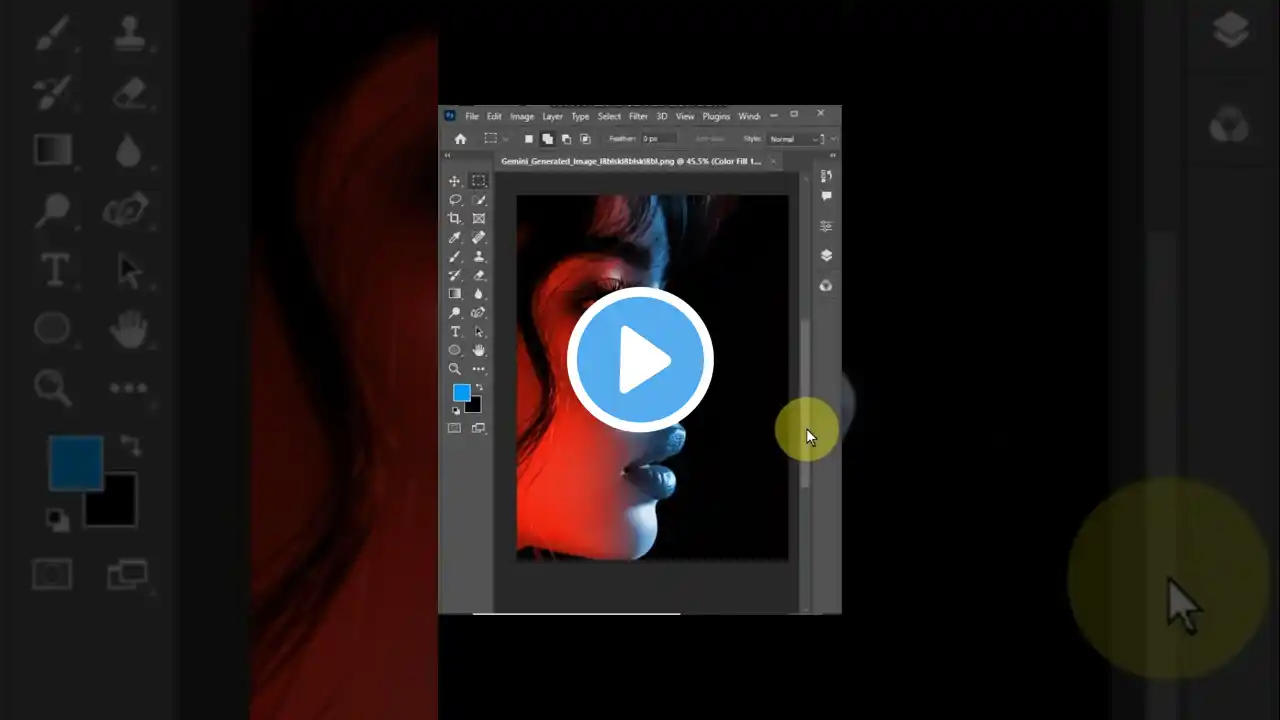Viewport: 1280px width, 720px height.
Task: Open the Adjustments sliders panel icon
Action: [826, 226]
